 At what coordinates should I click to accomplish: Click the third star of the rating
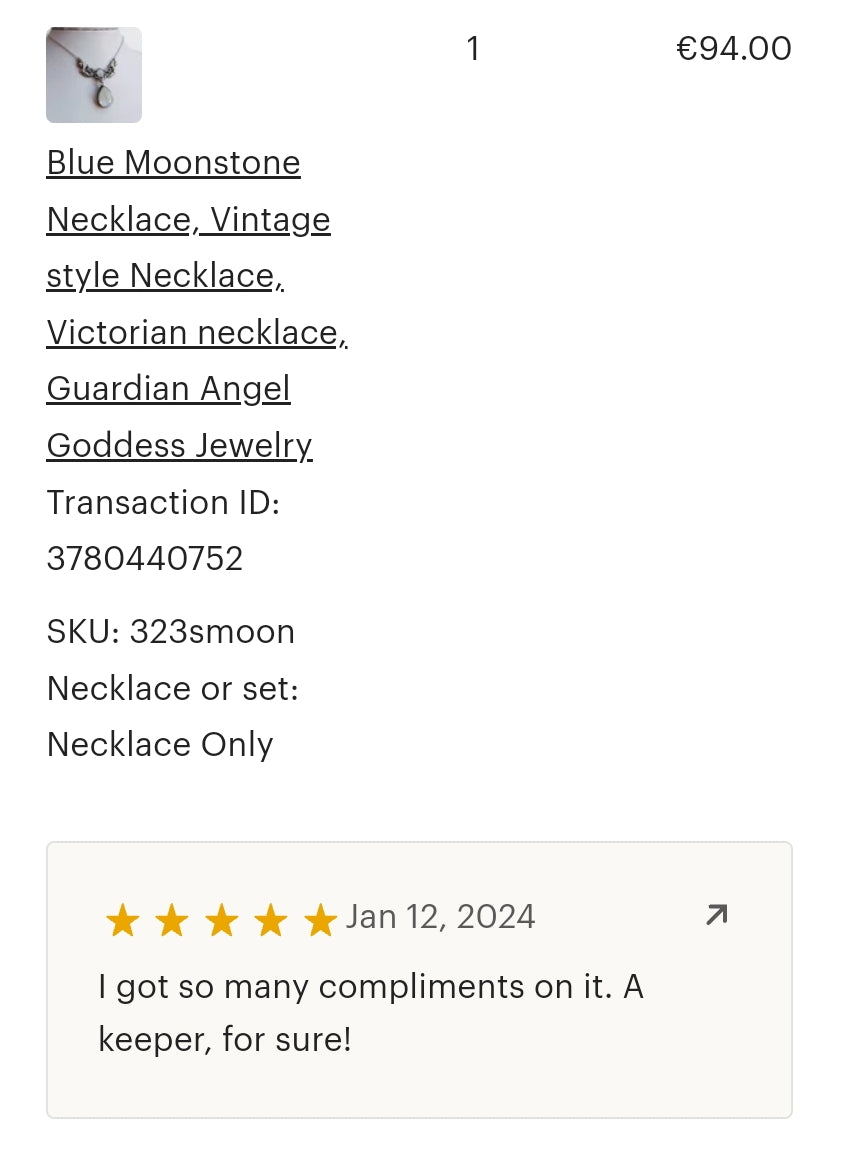pyautogui.click(x=221, y=920)
